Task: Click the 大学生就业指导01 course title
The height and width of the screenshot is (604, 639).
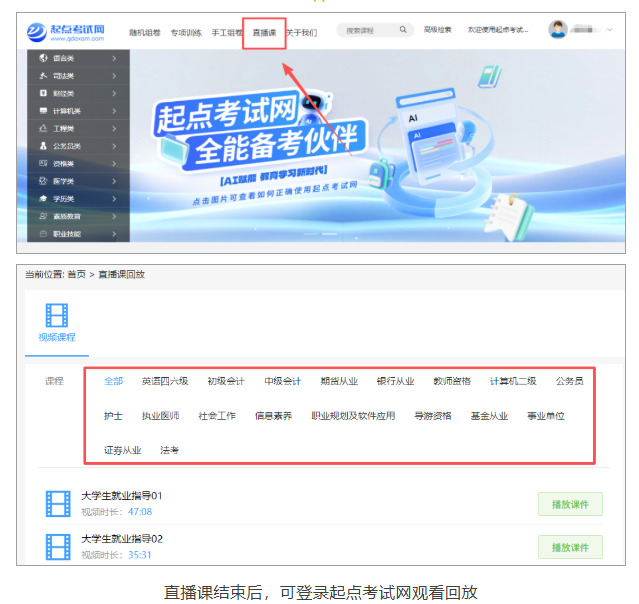Action: (x=121, y=496)
